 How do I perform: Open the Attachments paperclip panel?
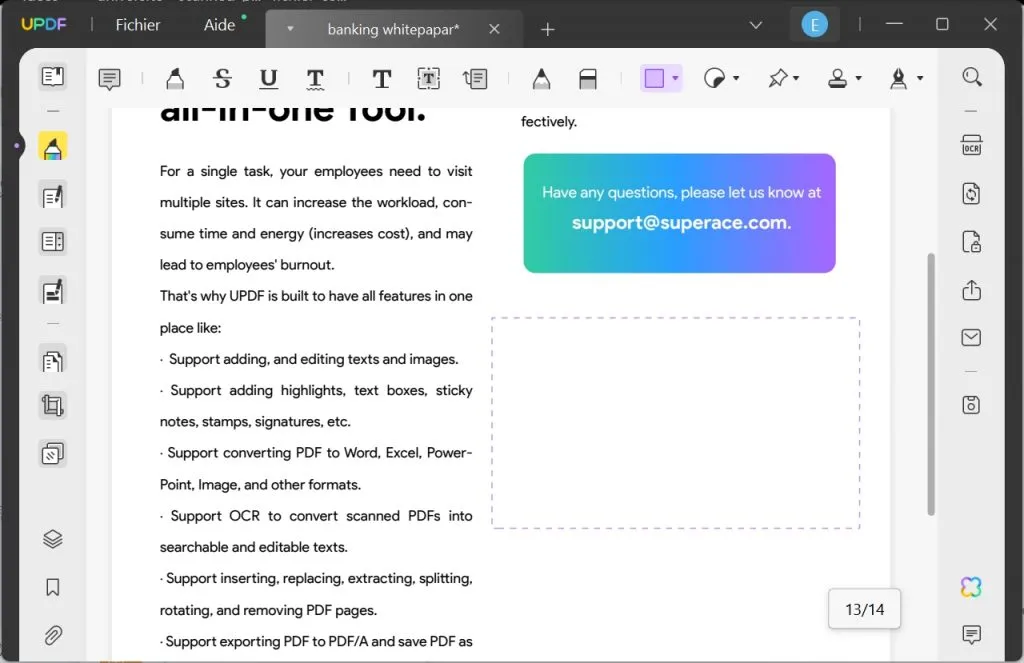[x=52, y=635]
